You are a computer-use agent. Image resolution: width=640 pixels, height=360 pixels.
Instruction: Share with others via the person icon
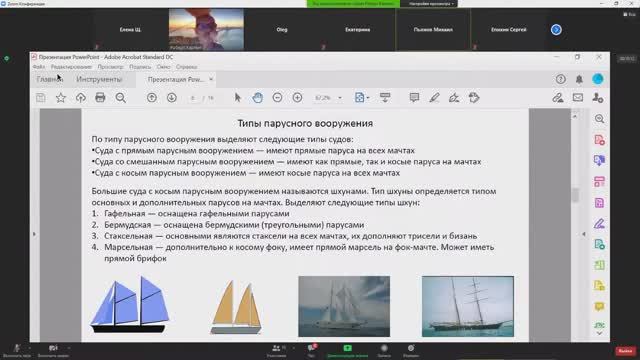coord(598,98)
